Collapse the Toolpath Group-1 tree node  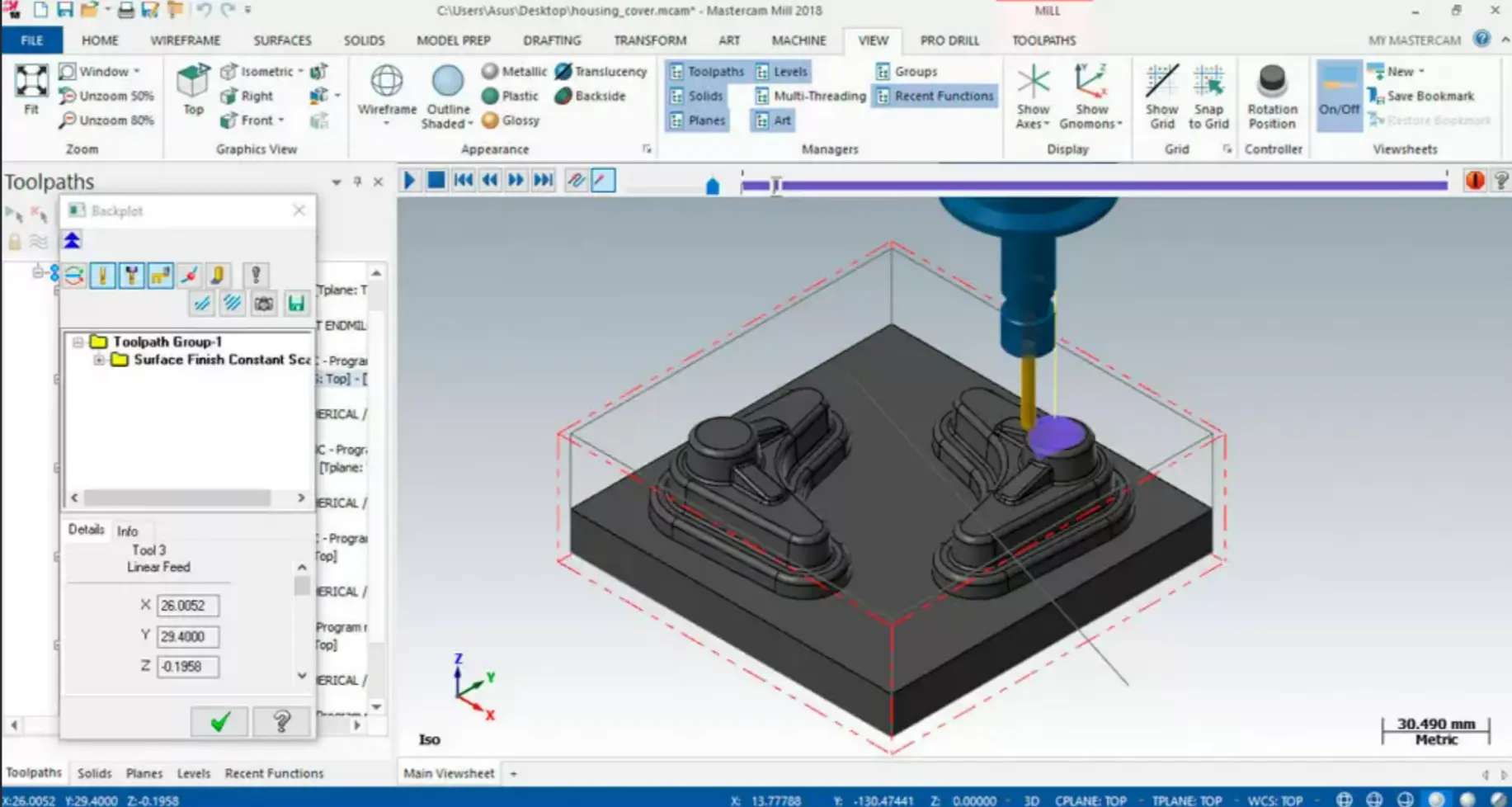(x=78, y=342)
